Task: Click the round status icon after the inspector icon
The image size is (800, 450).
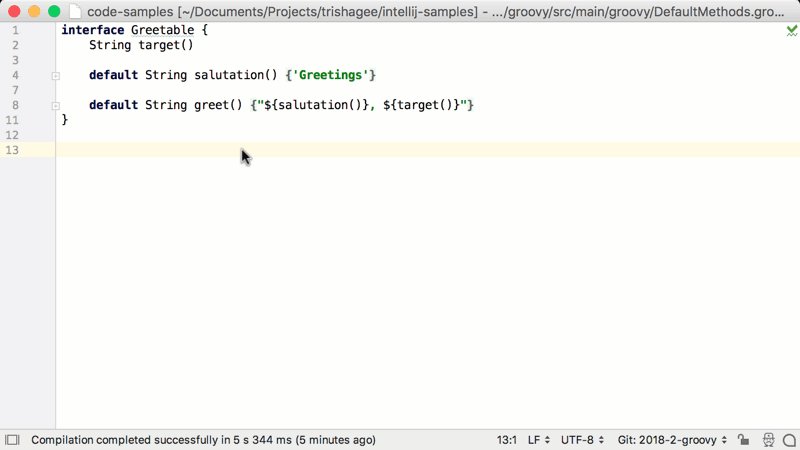Action: [789, 440]
